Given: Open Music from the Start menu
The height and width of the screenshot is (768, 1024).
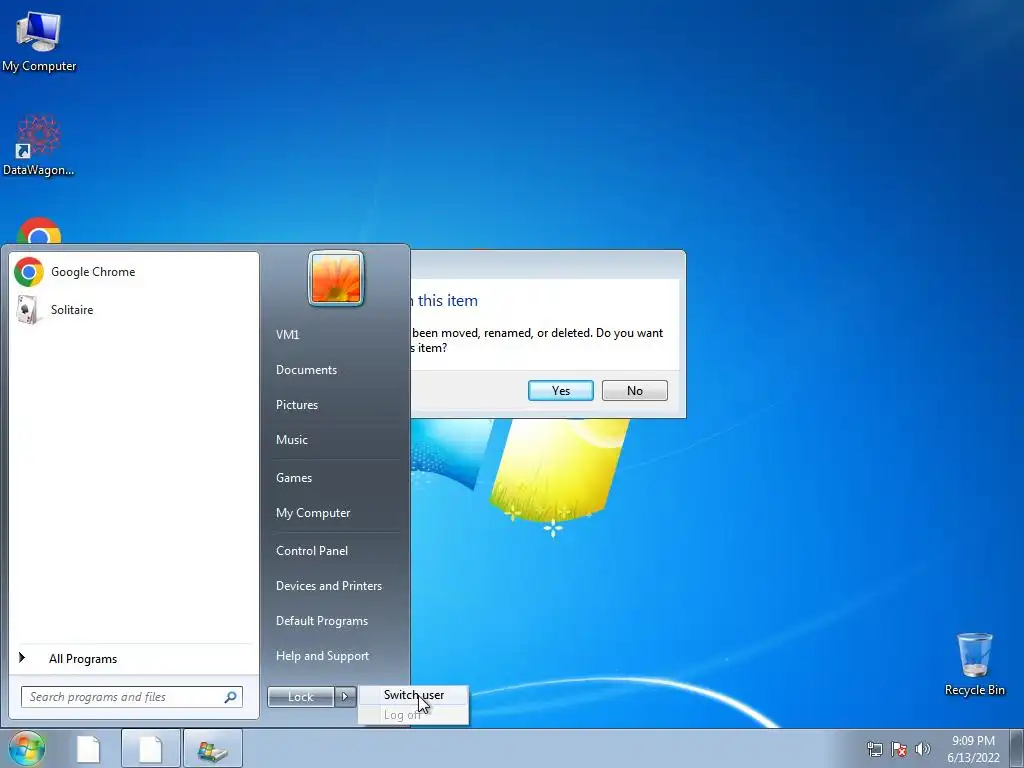Looking at the screenshot, I should (x=292, y=440).
